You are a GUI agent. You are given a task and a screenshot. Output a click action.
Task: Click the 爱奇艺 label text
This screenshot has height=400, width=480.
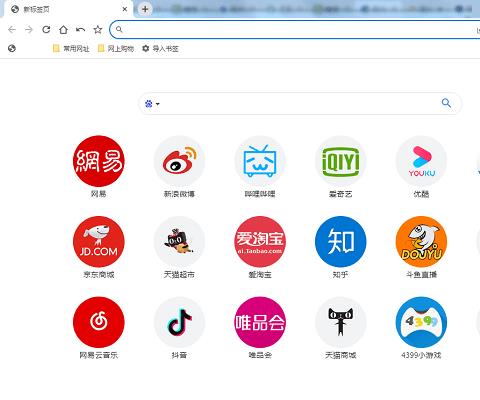pyautogui.click(x=341, y=194)
